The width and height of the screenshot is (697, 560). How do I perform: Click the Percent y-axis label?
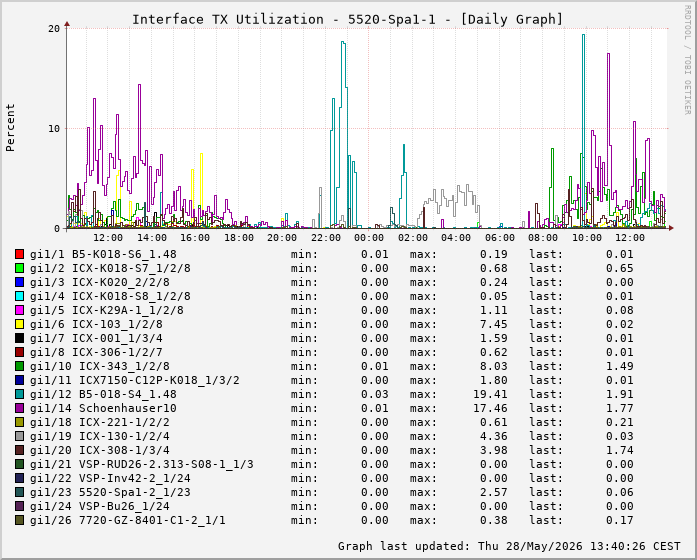[x=10, y=128]
